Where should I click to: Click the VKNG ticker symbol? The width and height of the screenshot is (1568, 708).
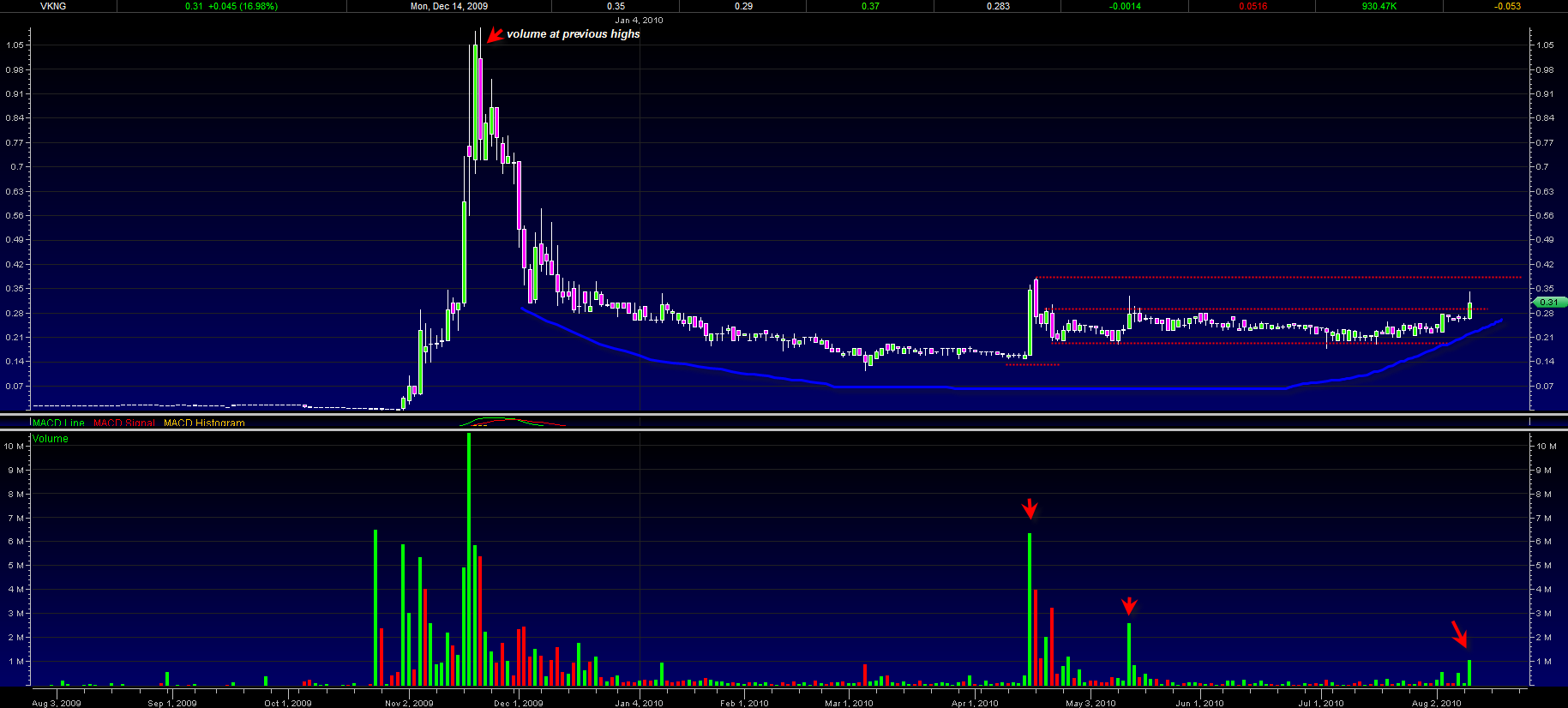(x=53, y=6)
